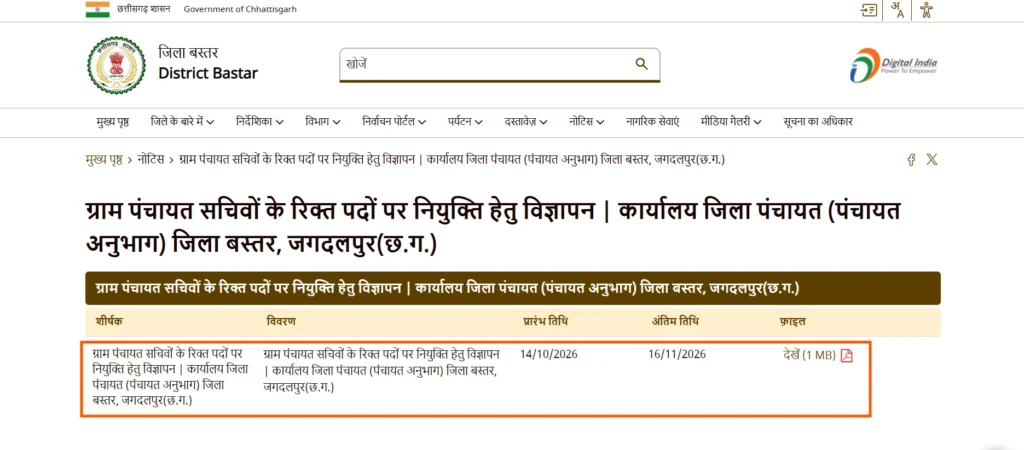Expand the विभाग menu
The height and width of the screenshot is (450, 1024).
[x=323, y=121]
